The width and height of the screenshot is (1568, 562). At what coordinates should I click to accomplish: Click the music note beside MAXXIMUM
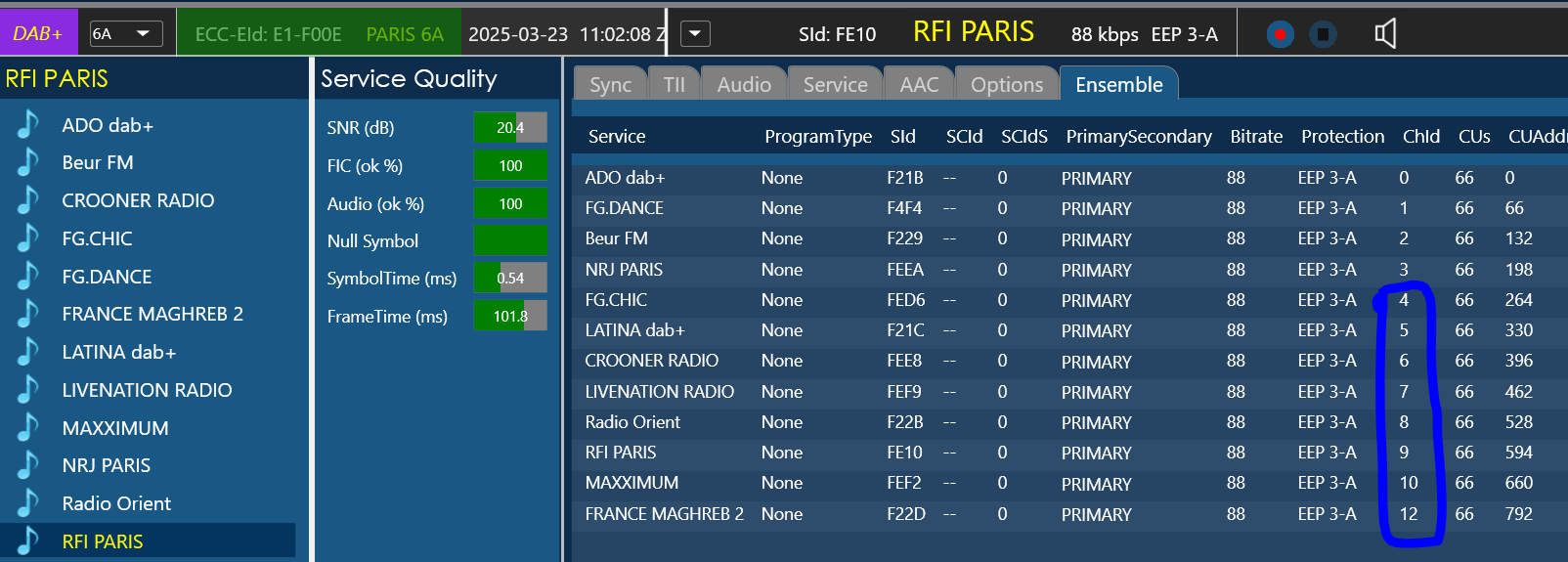point(28,428)
